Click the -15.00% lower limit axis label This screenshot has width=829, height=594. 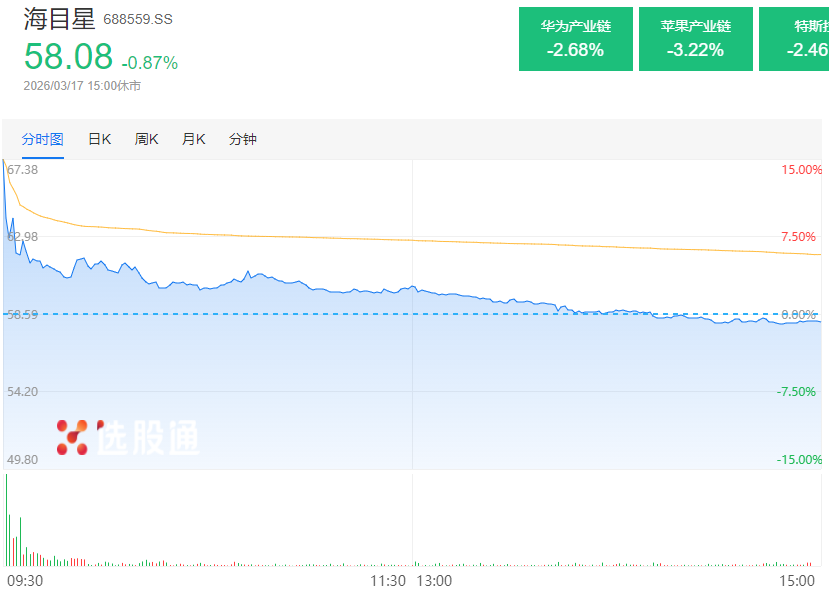pyautogui.click(x=799, y=460)
